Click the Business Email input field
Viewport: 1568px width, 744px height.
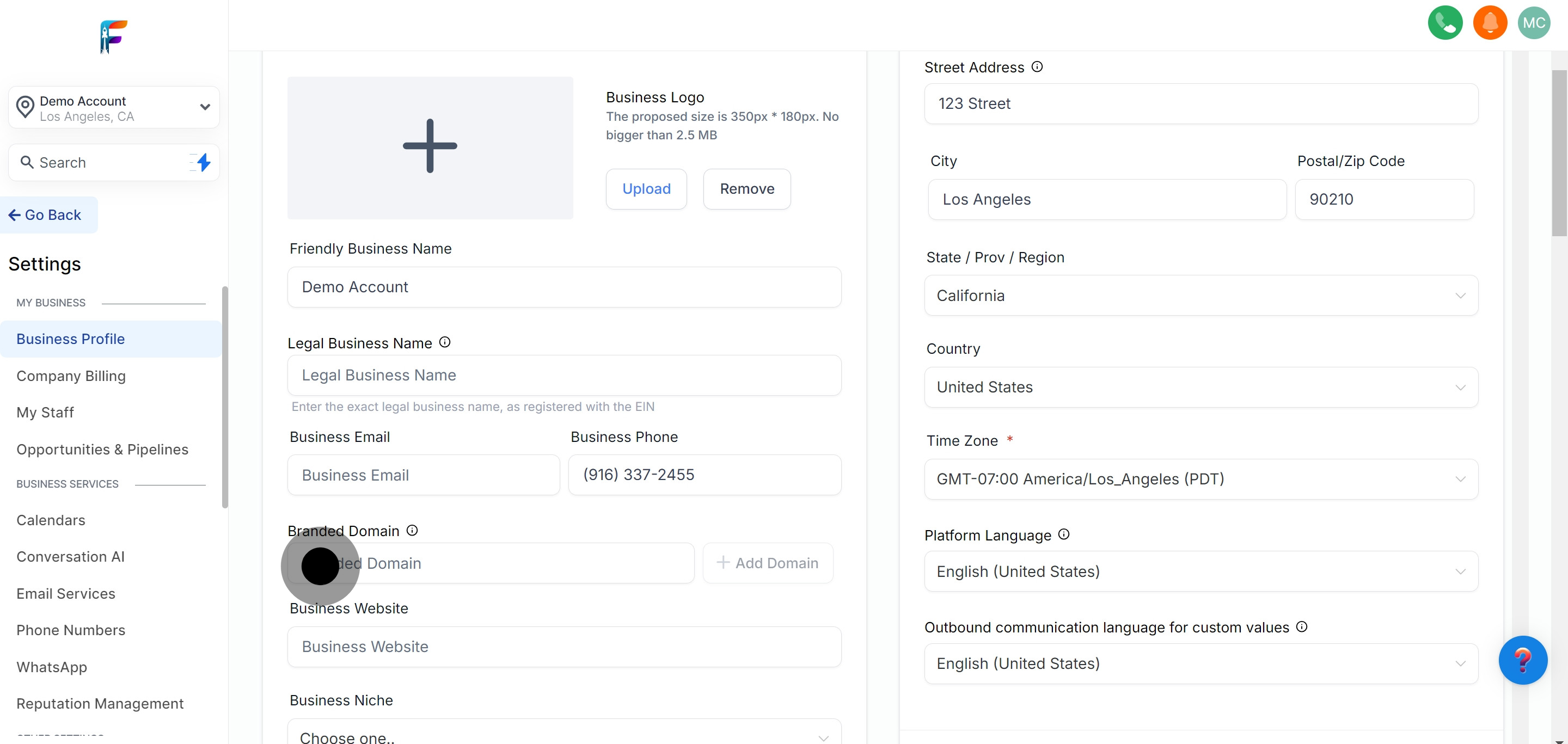click(423, 475)
